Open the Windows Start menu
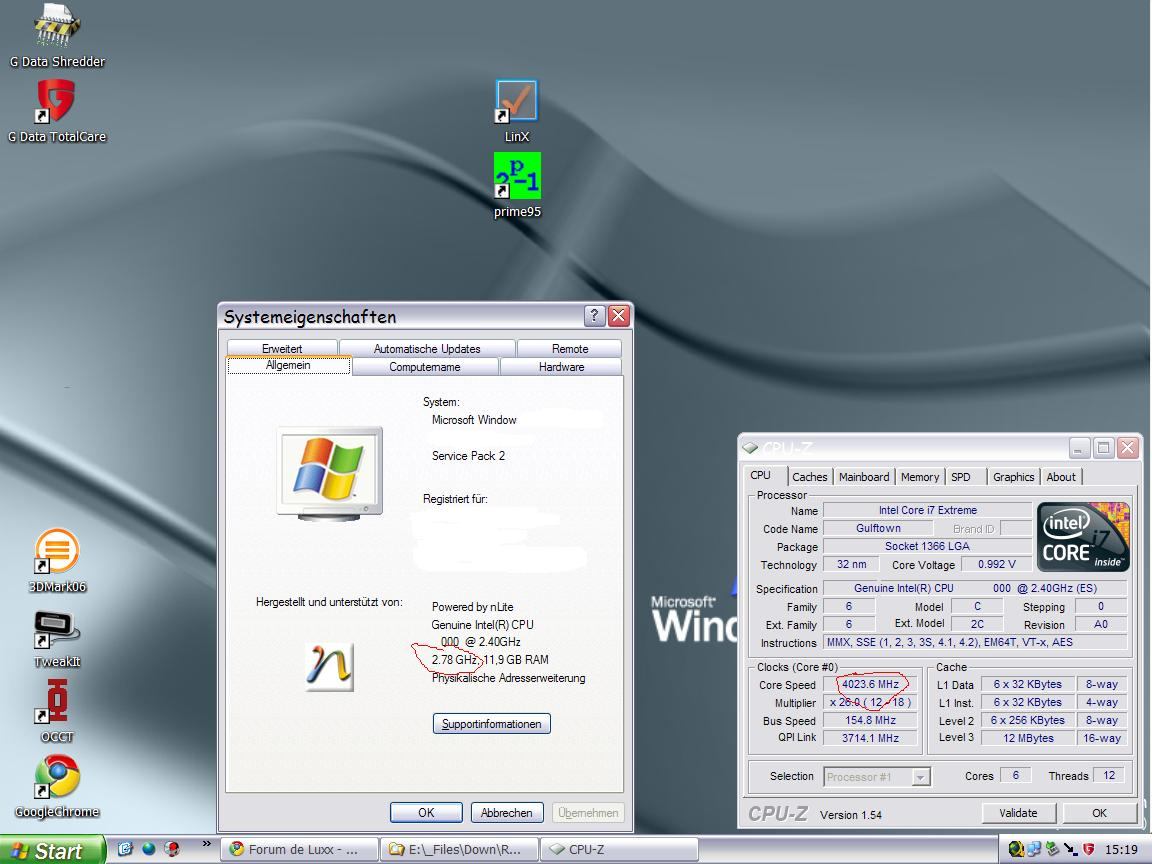This screenshot has height=864, width=1152. coord(51,850)
